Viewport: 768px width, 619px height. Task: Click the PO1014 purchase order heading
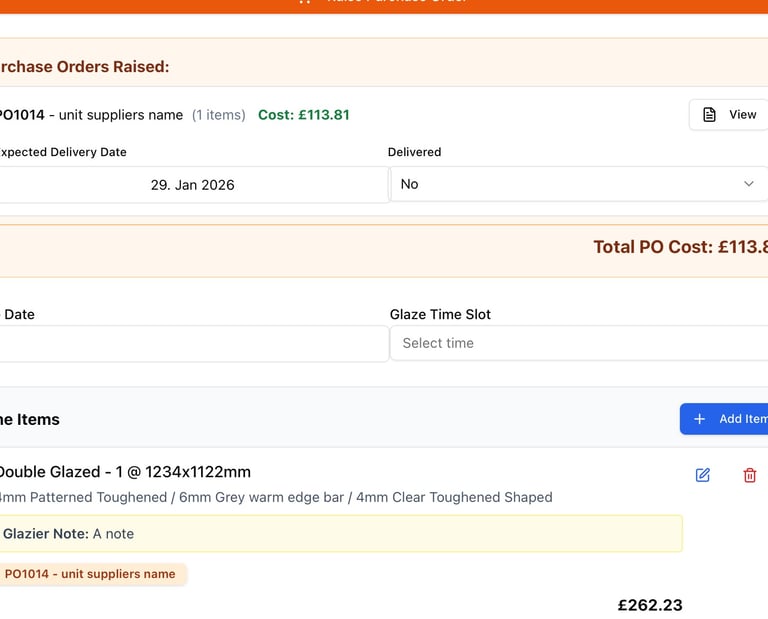[92, 115]
